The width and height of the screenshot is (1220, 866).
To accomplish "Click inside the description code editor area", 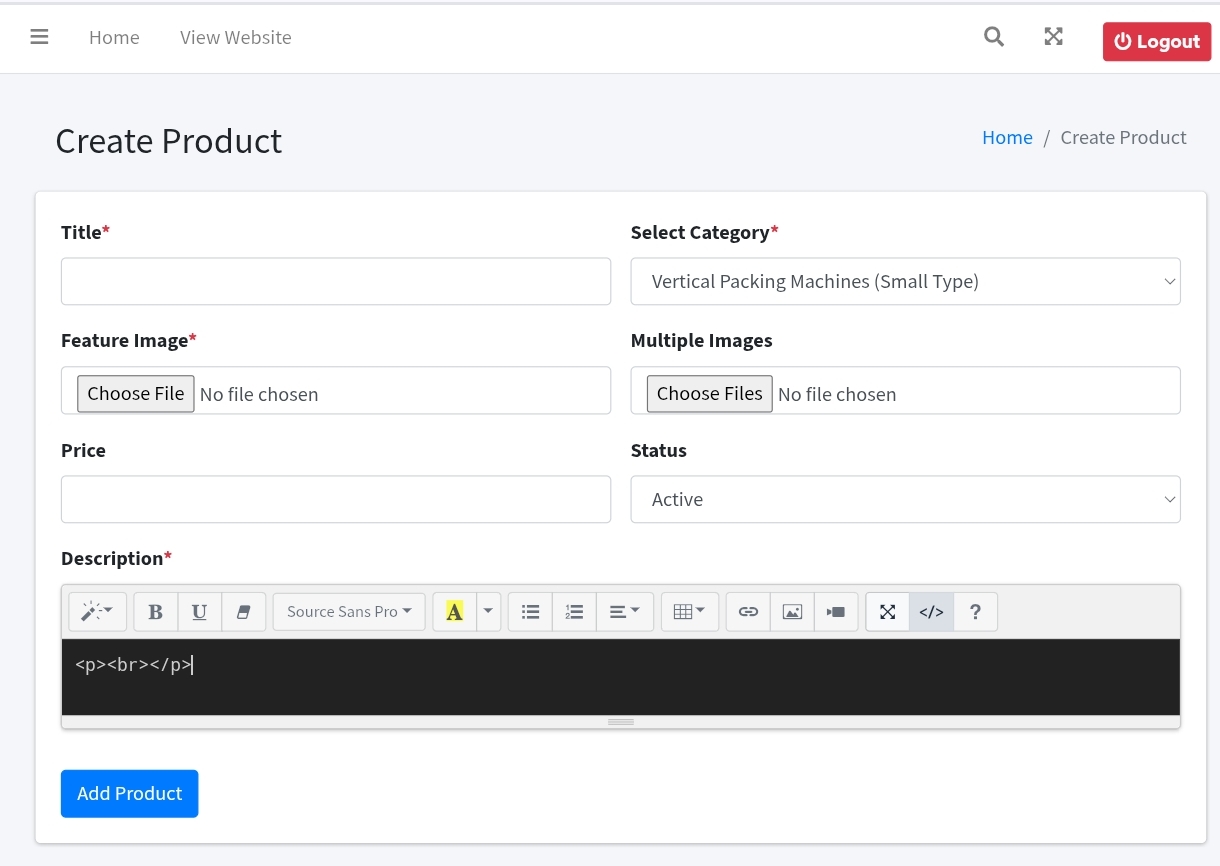I will click(x=620, y=677).
